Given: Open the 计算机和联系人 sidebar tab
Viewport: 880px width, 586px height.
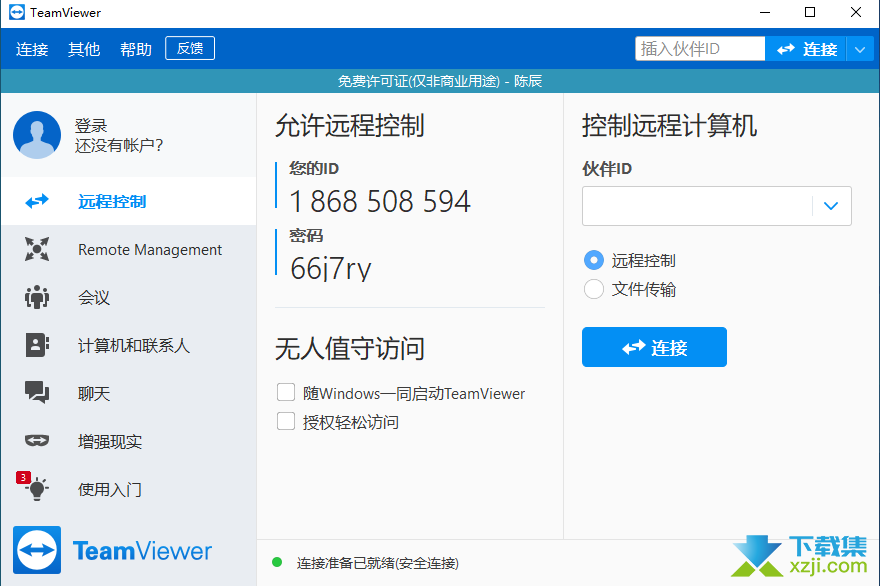Looking at the screenshot, I should [129, 345].
